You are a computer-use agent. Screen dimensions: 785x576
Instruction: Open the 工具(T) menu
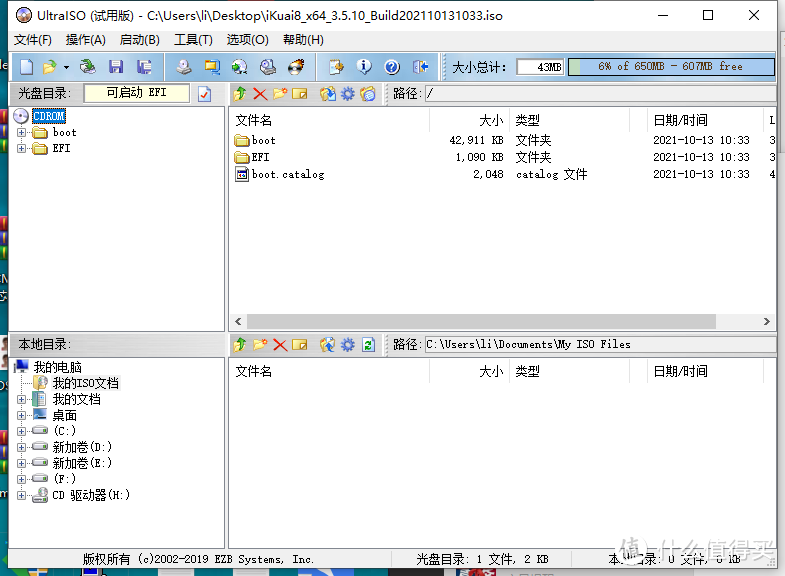tap(193, 40)
